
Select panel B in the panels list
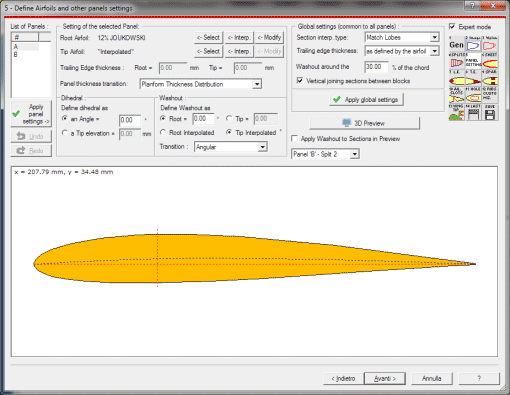(x=16, y=54)
